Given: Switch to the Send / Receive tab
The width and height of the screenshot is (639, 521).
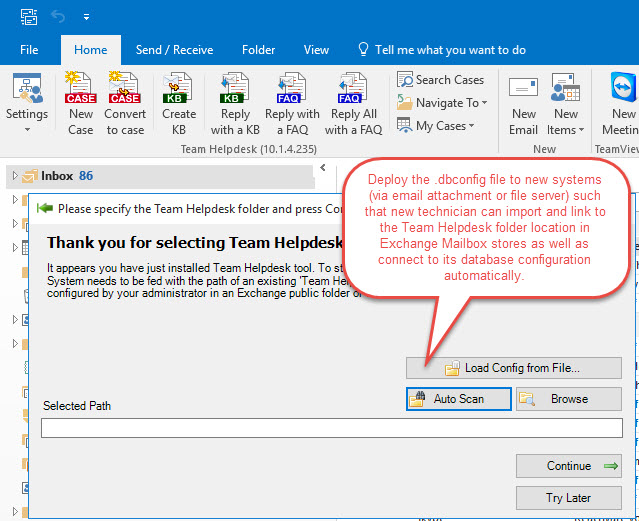Looking at the screenshot, I should pos(174,50).
